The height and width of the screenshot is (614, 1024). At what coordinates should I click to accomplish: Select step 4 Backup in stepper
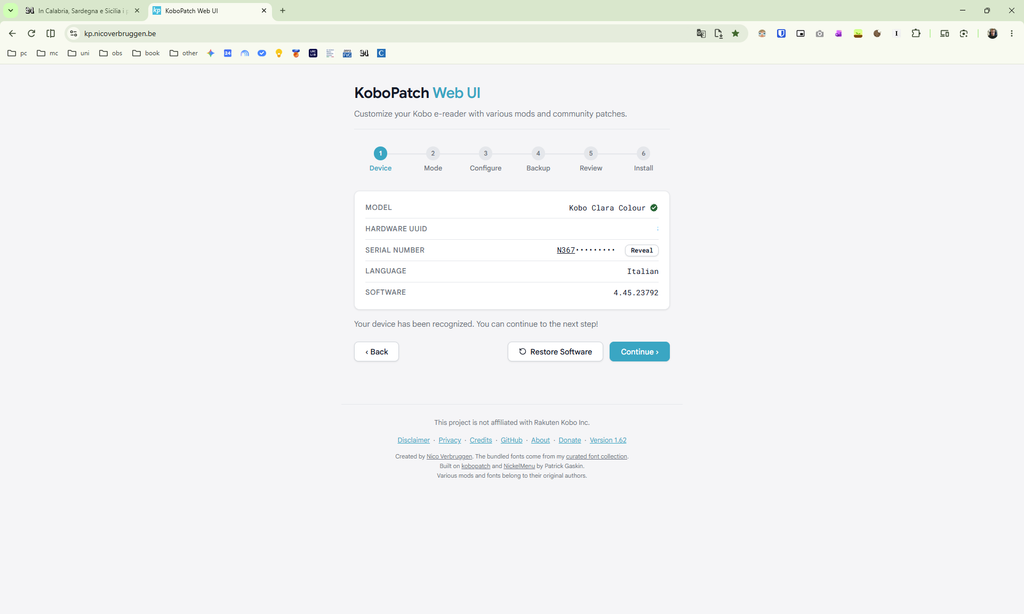pyautogui.click(x=538, y=159)
